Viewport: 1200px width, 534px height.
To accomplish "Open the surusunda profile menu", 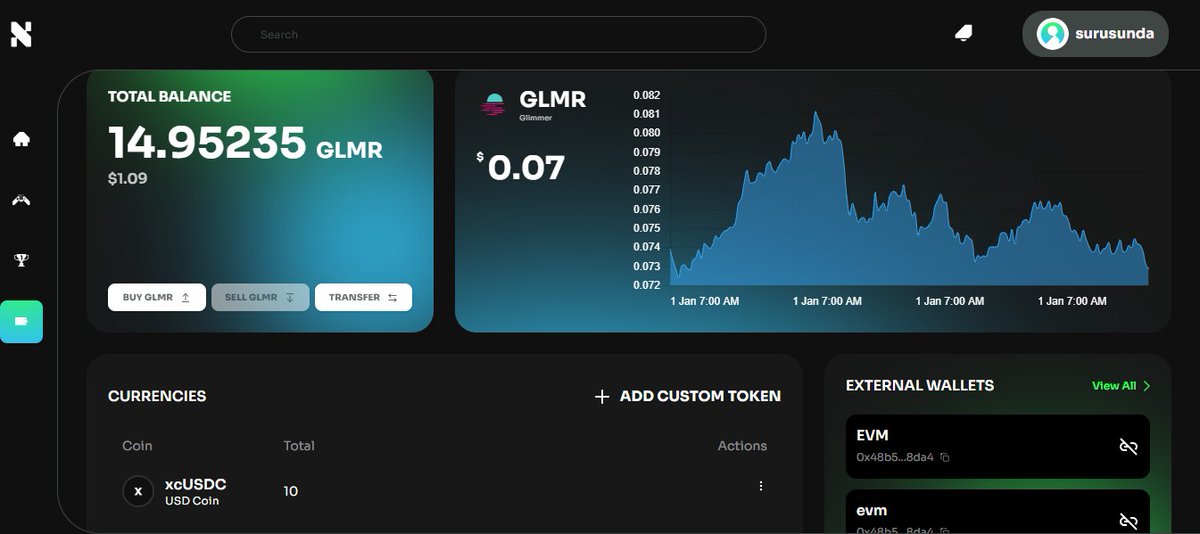I will pyautogui.click(x=1095, y=34).
